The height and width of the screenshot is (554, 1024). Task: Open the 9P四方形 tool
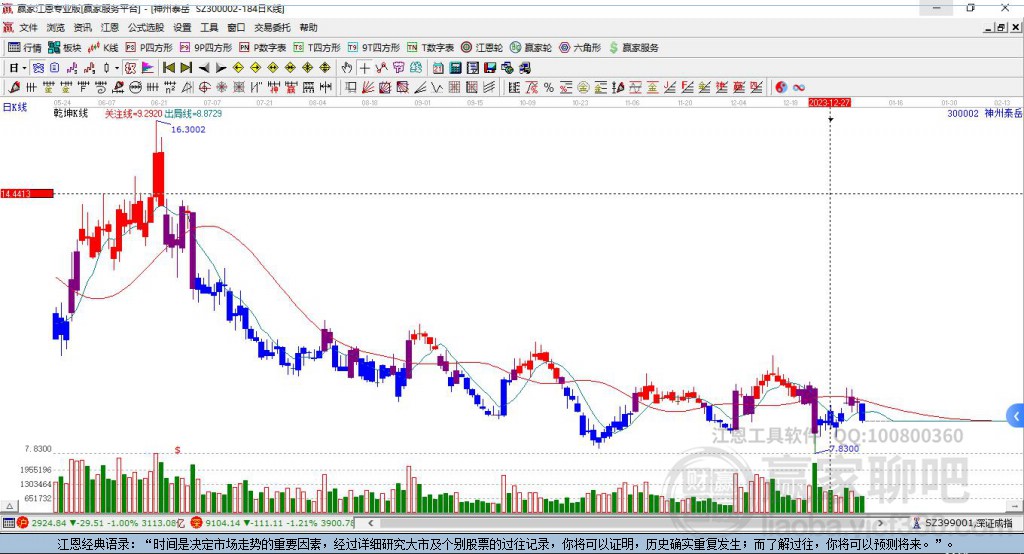pyautogui.click(x=206, y=48)
